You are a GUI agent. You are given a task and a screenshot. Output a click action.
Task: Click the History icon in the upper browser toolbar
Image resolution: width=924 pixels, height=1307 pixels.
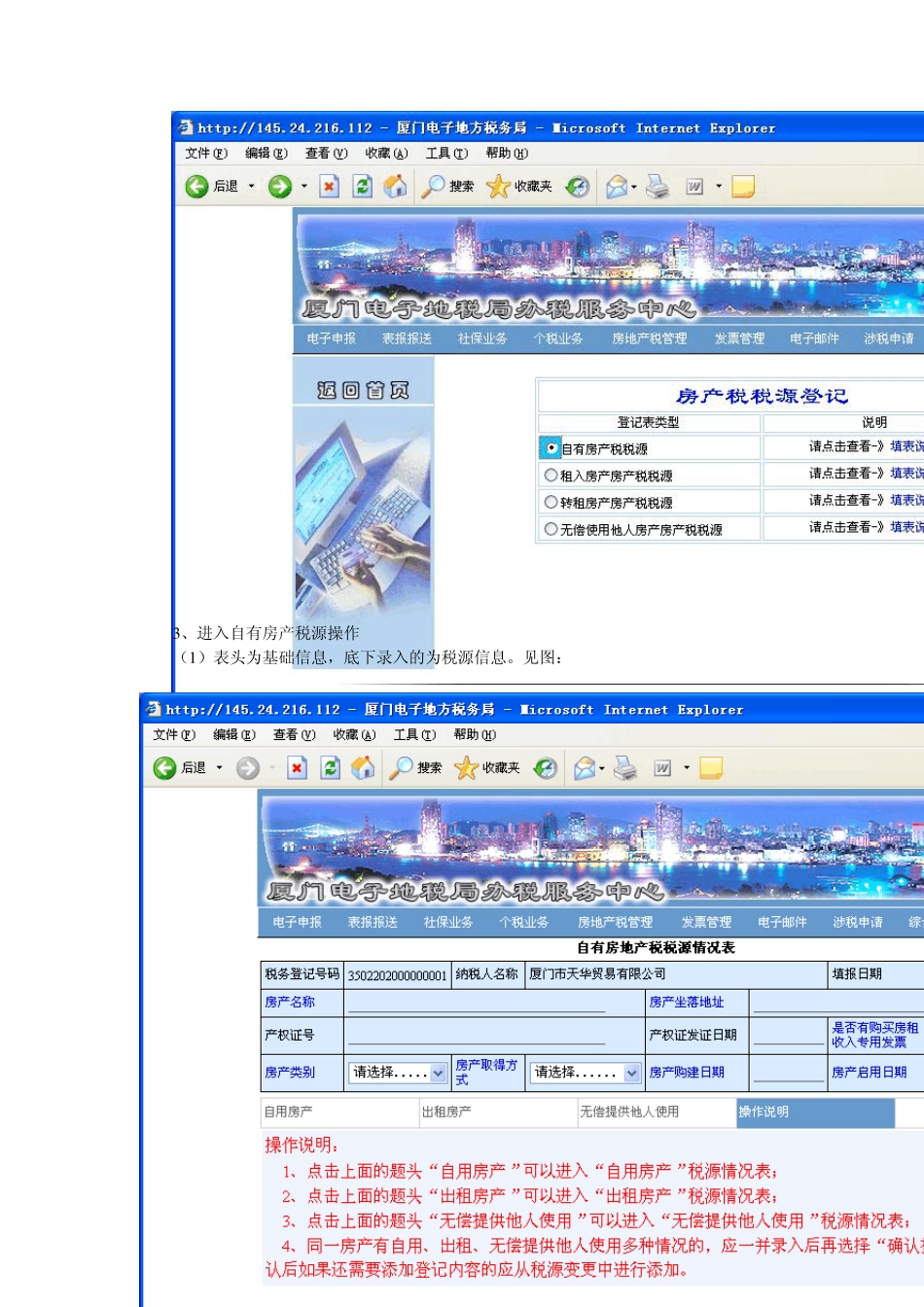578,187
